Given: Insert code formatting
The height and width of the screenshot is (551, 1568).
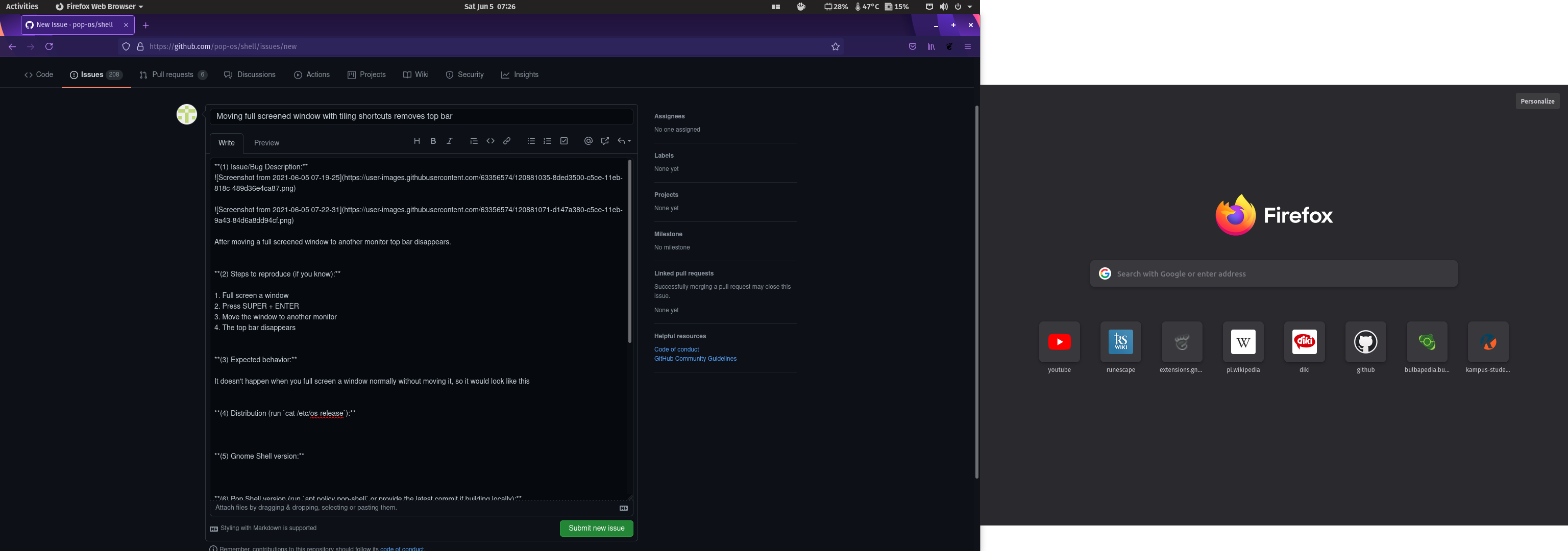Looking at the screenshot, I should click(x=491, y=141).
